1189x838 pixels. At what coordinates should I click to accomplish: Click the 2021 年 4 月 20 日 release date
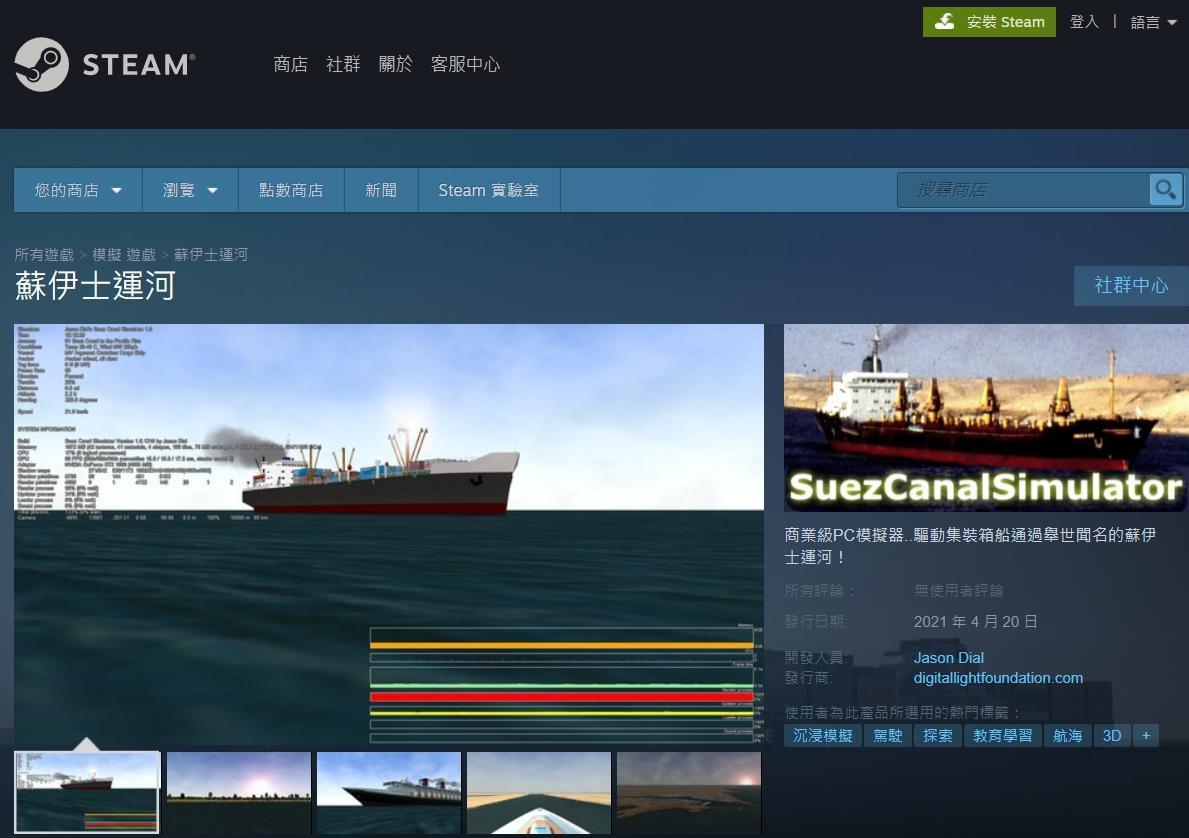point(975,622)
